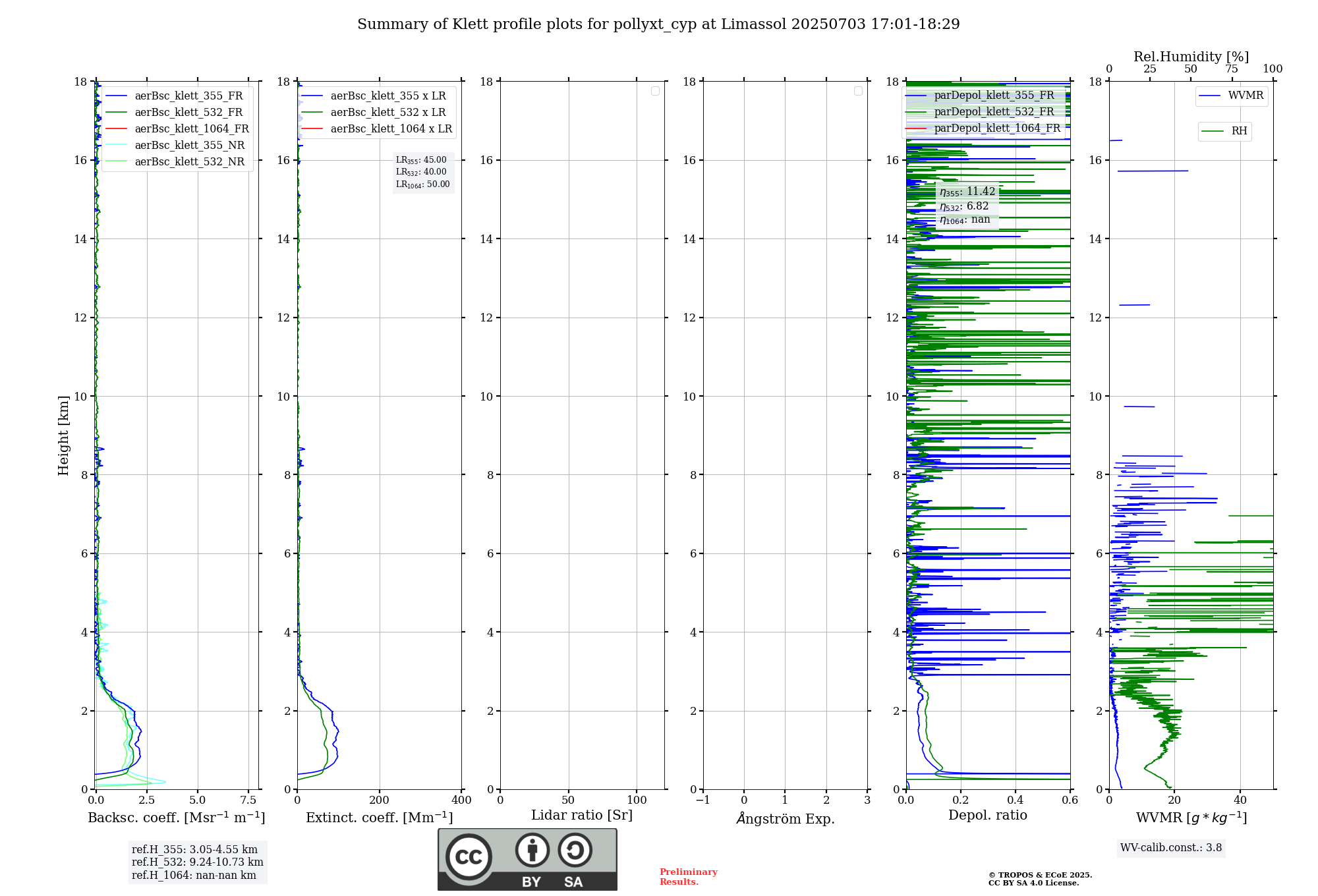
Task: Click the Creative Commons CC circle icon
Action: (x=469, y=856)
